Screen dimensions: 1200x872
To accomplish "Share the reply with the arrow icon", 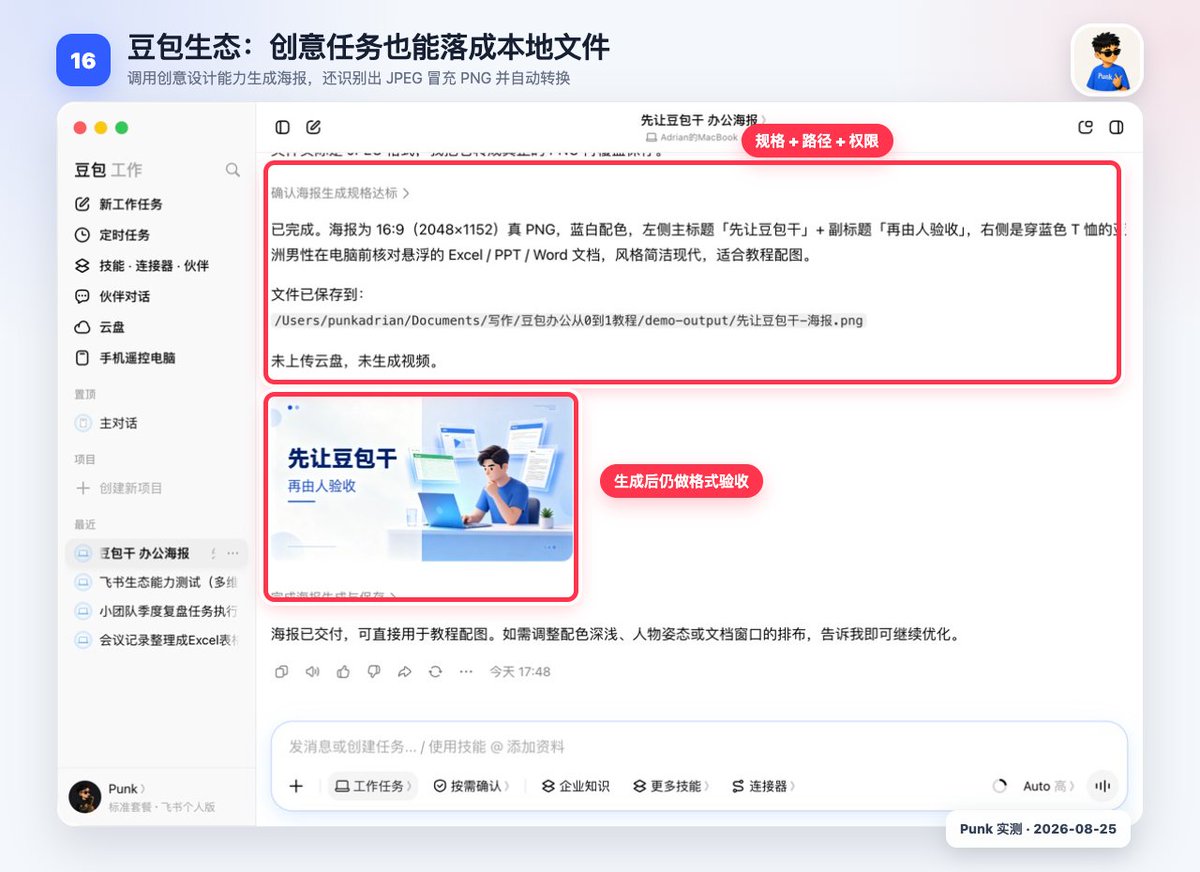I will pos(404,672).
